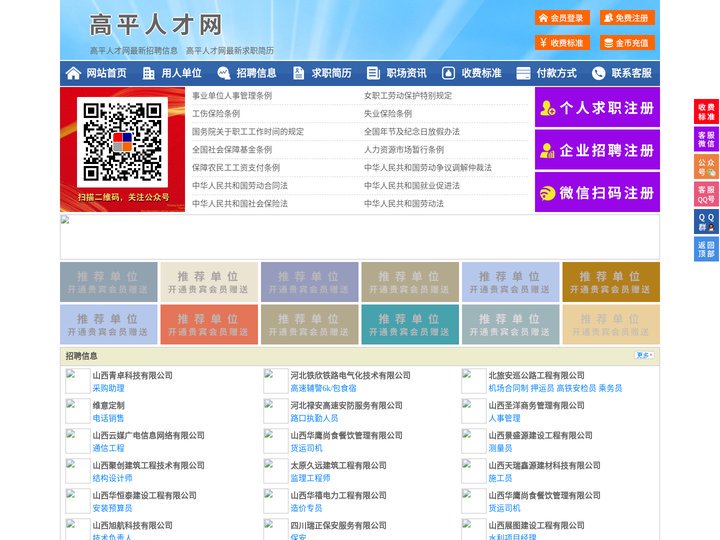The height and width of the screenshot is (540, 720).
Task: Click the orange-red 推荐单位 tile
Action: click(x=209, y=325)
